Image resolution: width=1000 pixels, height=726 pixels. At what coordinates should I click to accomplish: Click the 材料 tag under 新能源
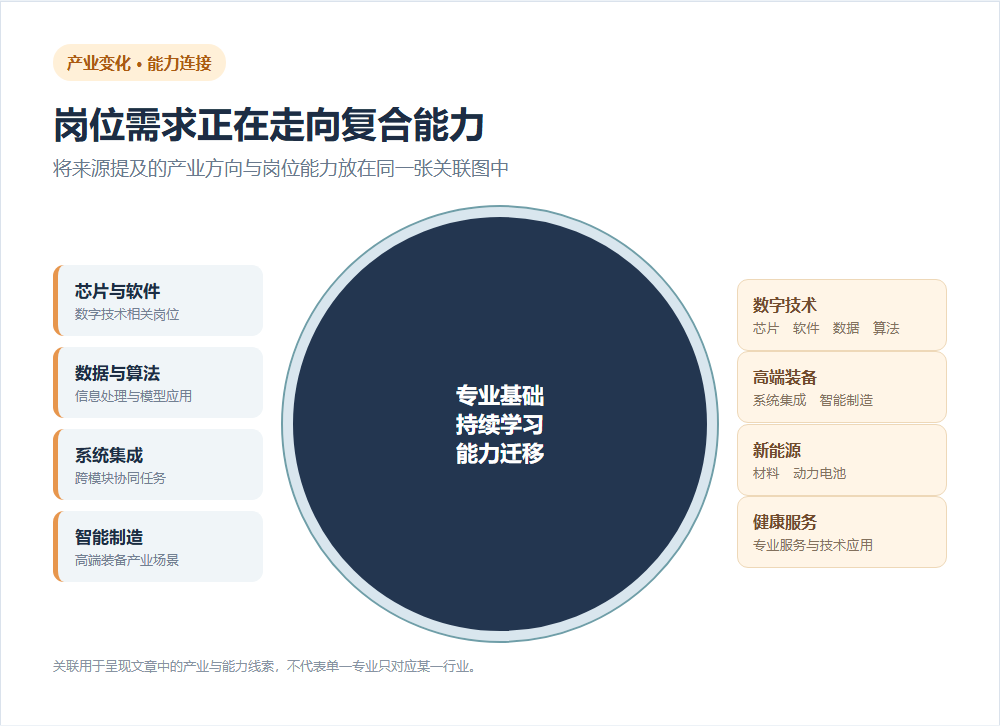coord(765,473)
